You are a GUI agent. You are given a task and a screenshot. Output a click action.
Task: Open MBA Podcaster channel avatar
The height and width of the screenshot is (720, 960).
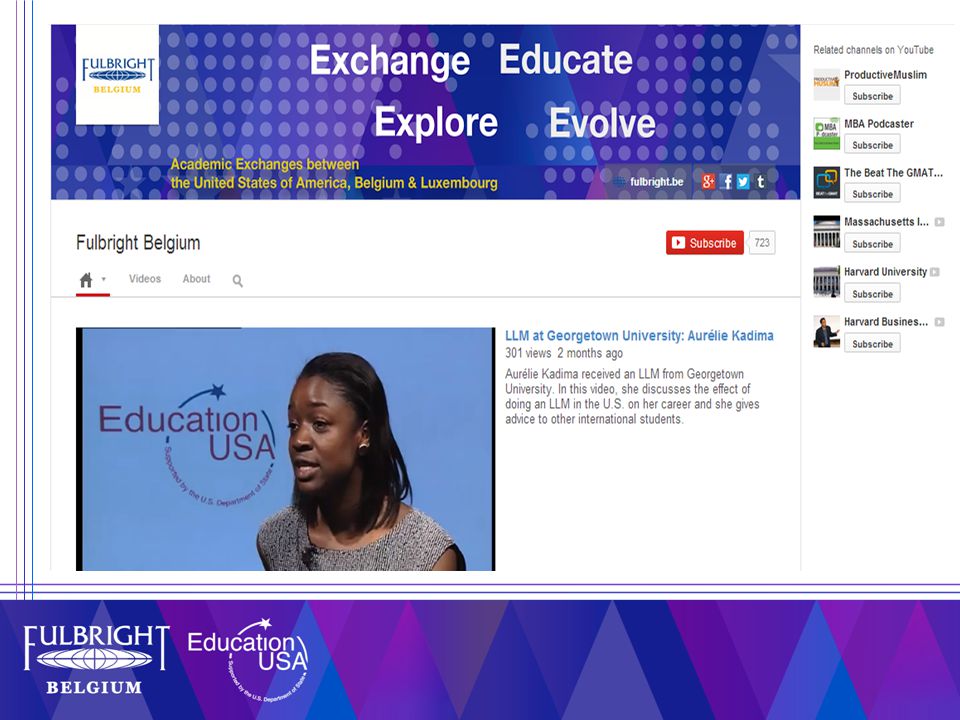coord(827,133)
